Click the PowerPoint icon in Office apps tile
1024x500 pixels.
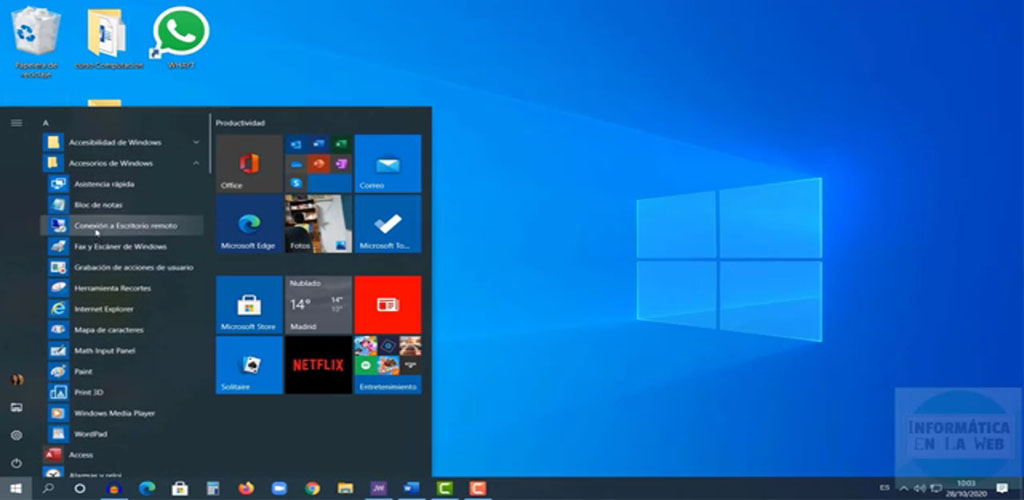click(319, 164)
